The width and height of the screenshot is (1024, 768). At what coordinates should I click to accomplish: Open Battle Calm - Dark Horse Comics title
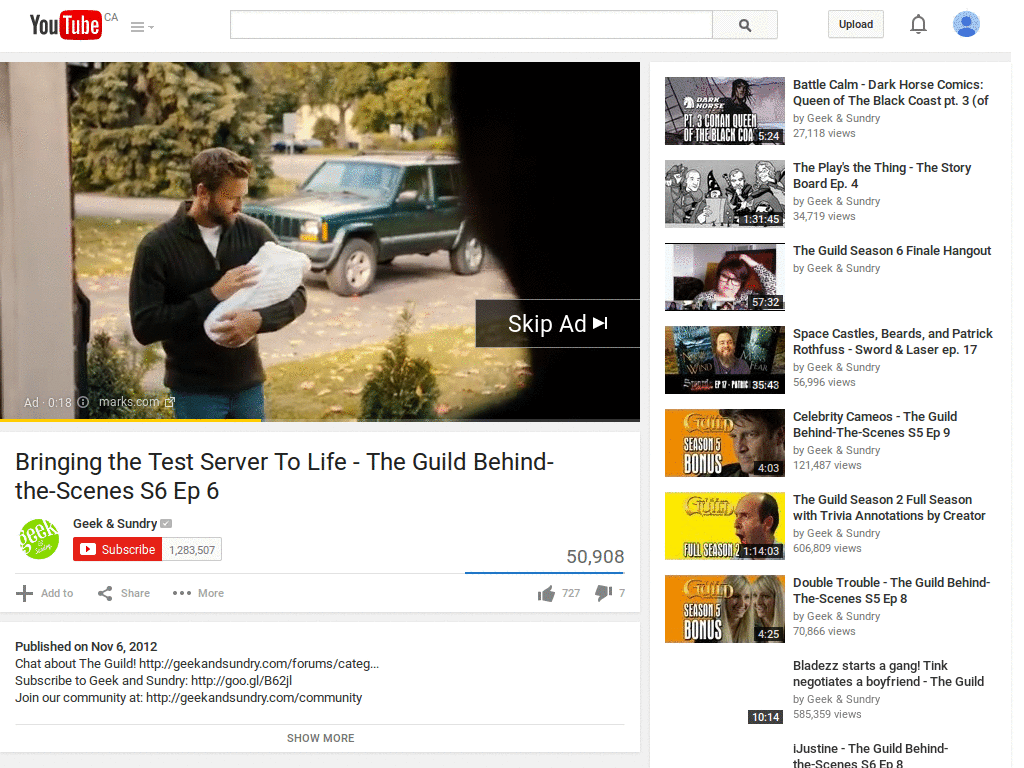tap(891, 93)
